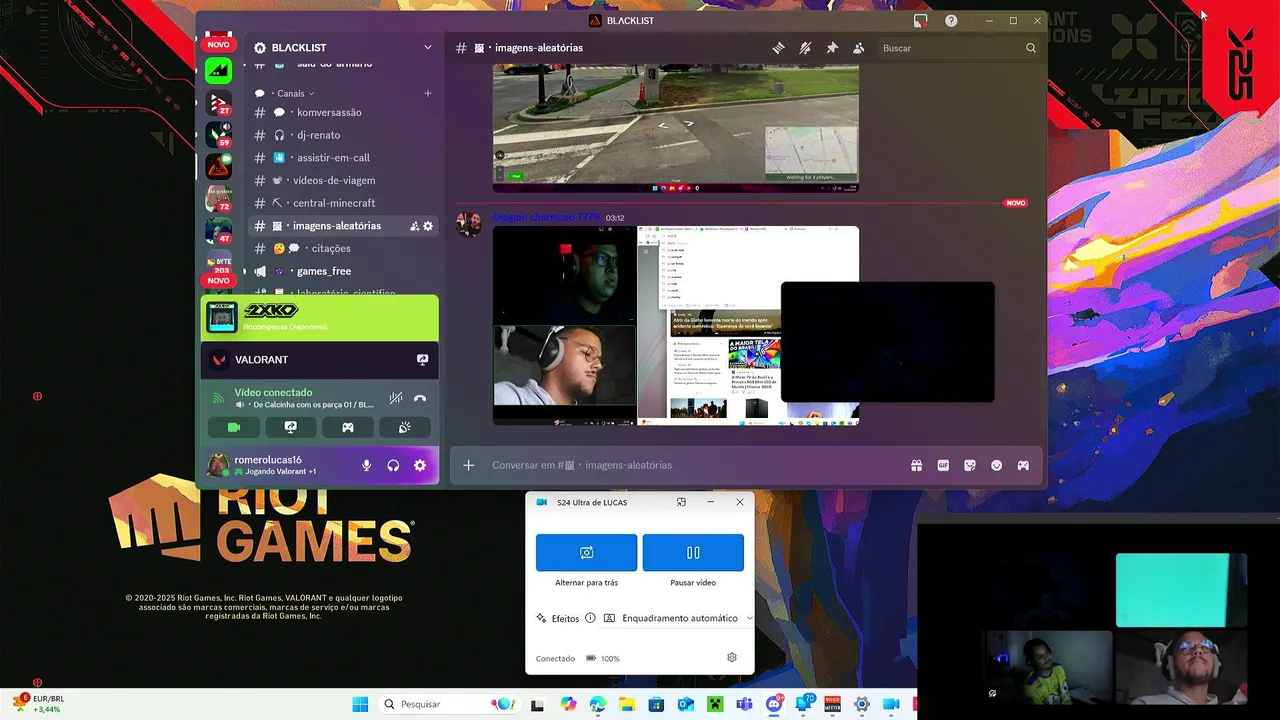Viewport: 1280px width, 720px height.
Task: Disconnect from voice call
Action: (420, 398)
